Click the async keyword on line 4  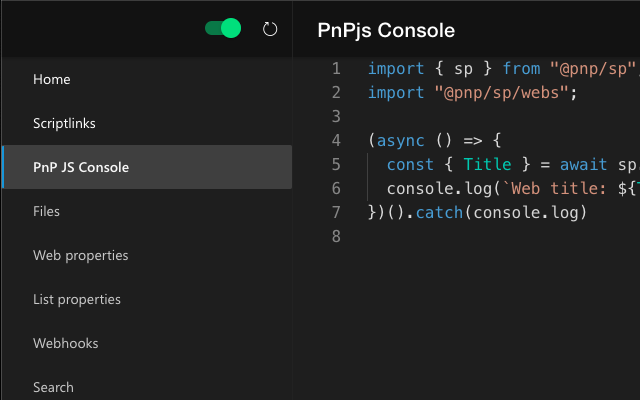coord(401,141)
